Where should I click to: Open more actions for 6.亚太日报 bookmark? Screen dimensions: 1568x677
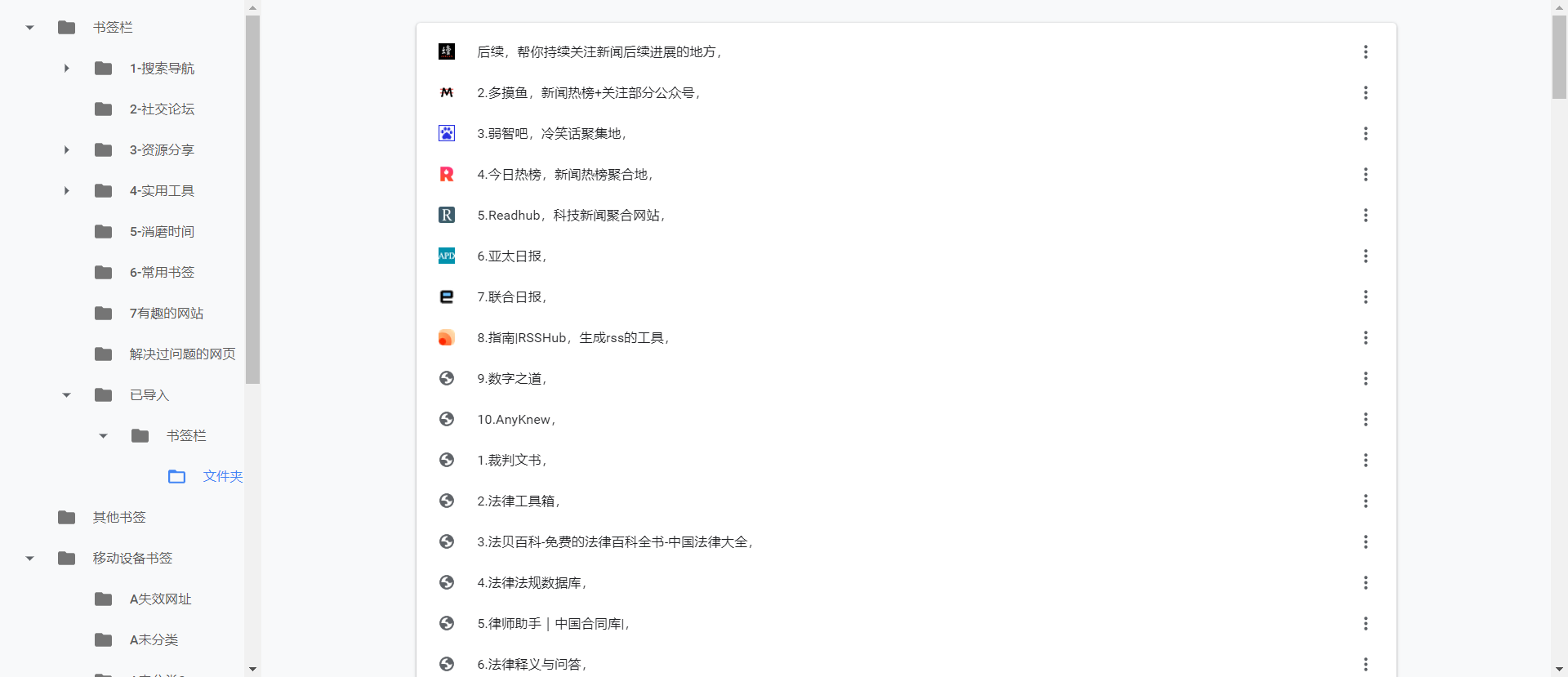coord(1365,256)
